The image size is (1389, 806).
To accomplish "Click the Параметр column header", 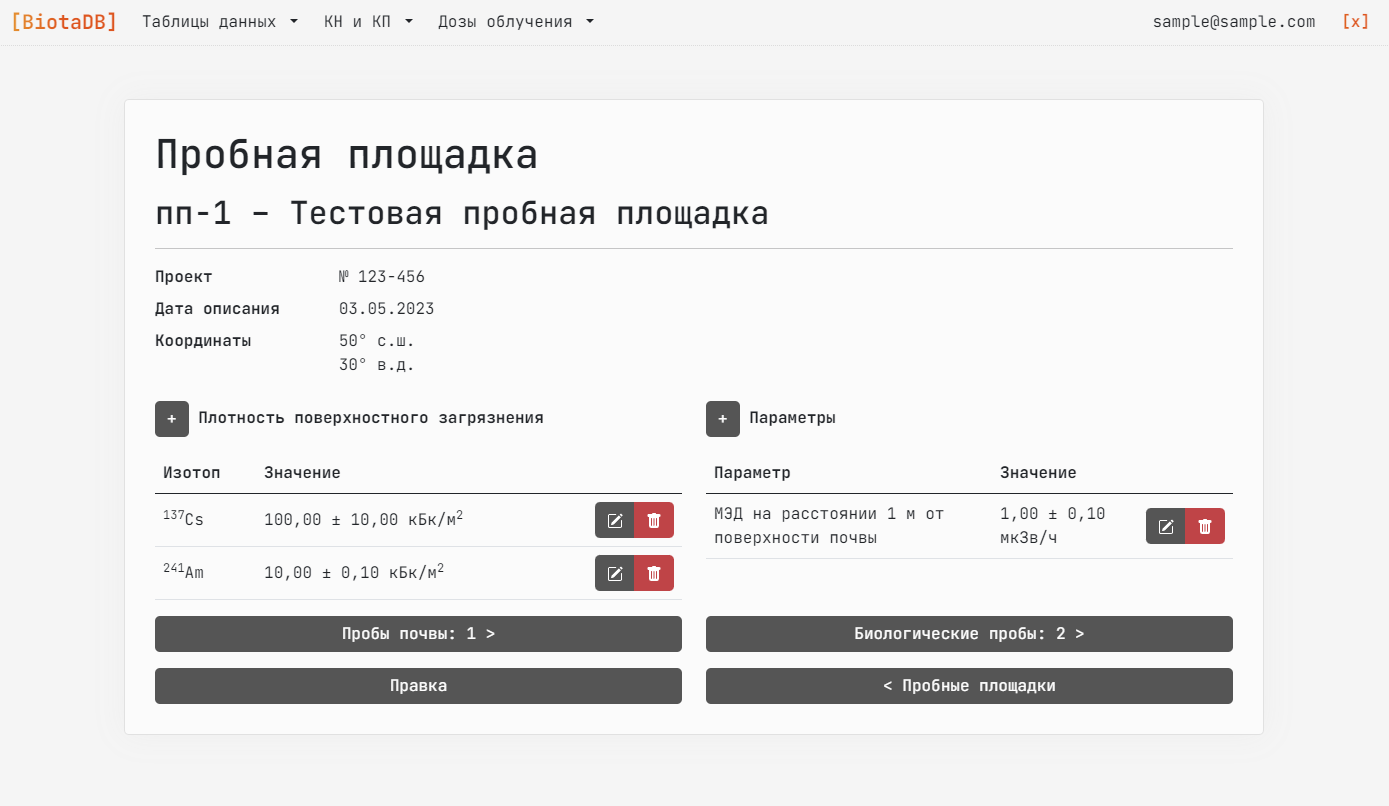I will [752, 473].
